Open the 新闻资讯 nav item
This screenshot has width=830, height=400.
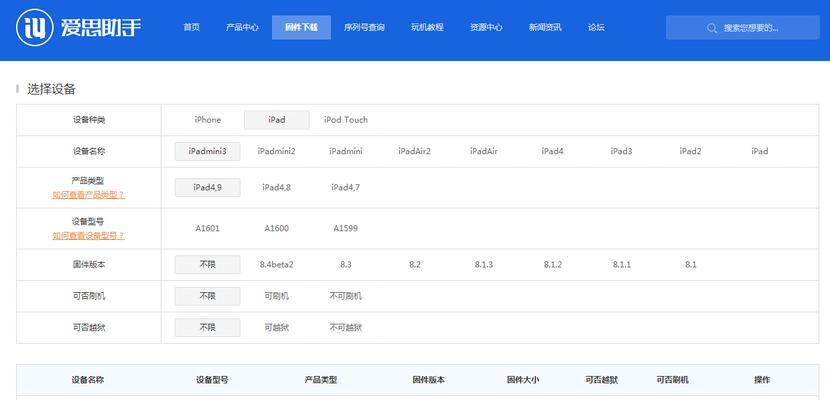coord(545,28)
